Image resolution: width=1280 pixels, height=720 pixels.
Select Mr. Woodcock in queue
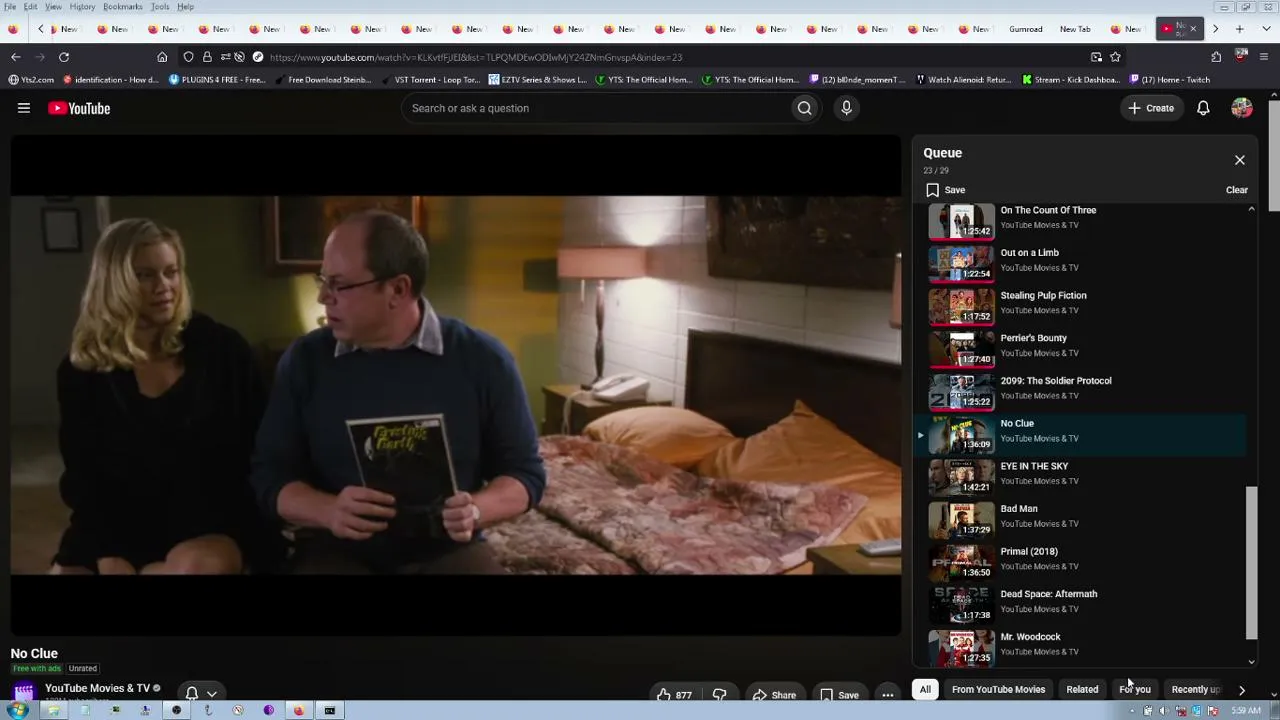(x=1080, y=648)
